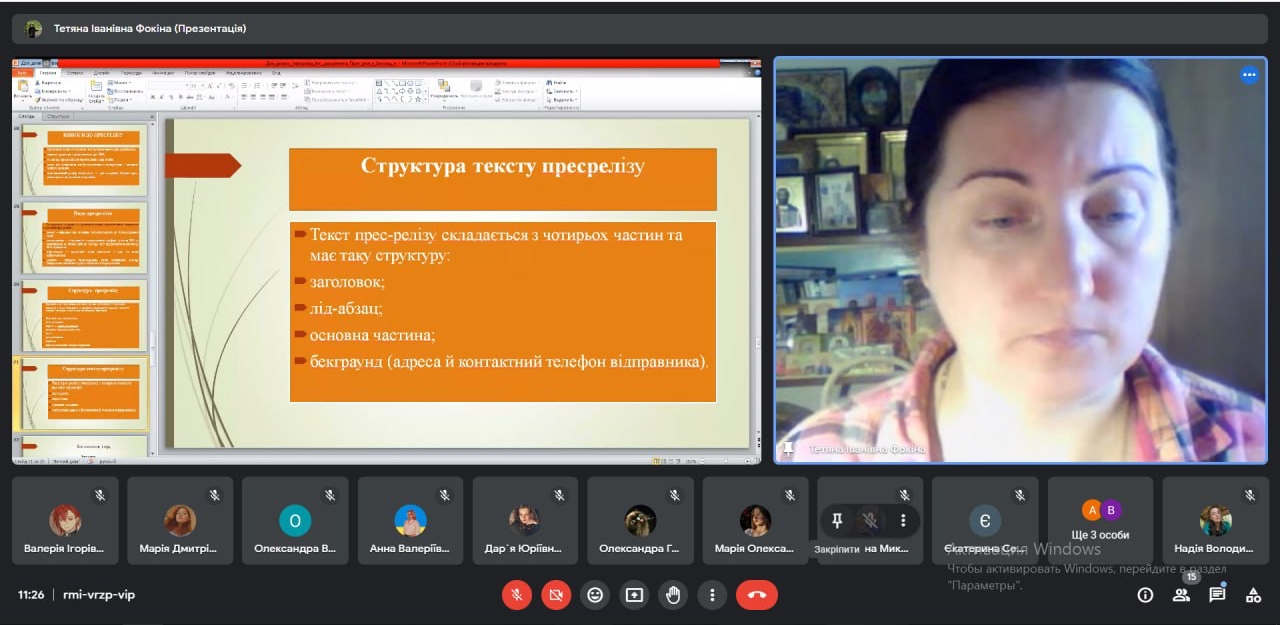
Task: Click the meeting code rmi-vrzp-vip
Action: 99,595
